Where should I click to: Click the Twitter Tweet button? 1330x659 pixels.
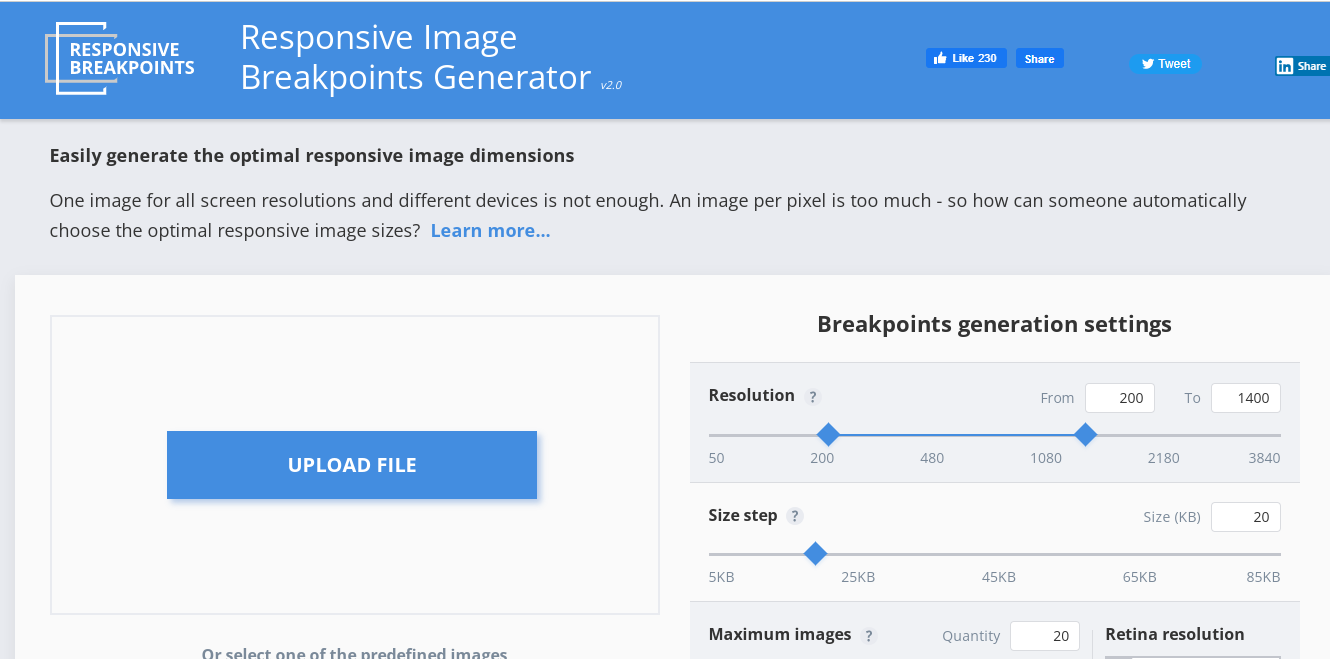pos(1165,64)
